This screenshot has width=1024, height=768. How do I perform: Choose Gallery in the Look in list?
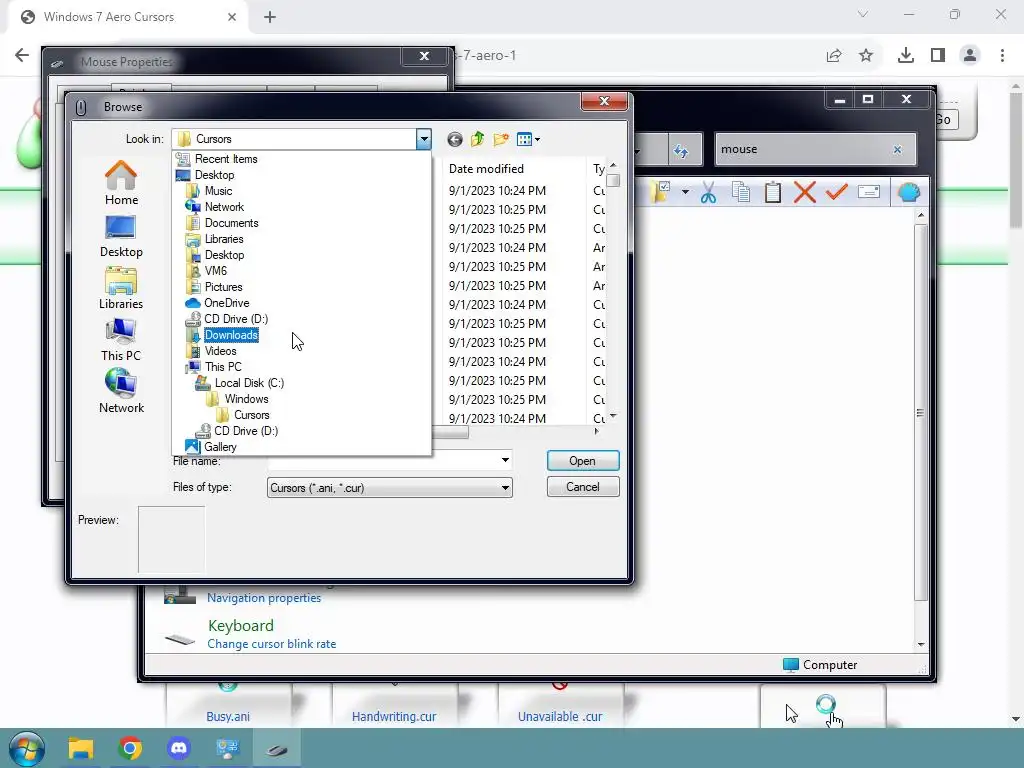tap(219, 447)
